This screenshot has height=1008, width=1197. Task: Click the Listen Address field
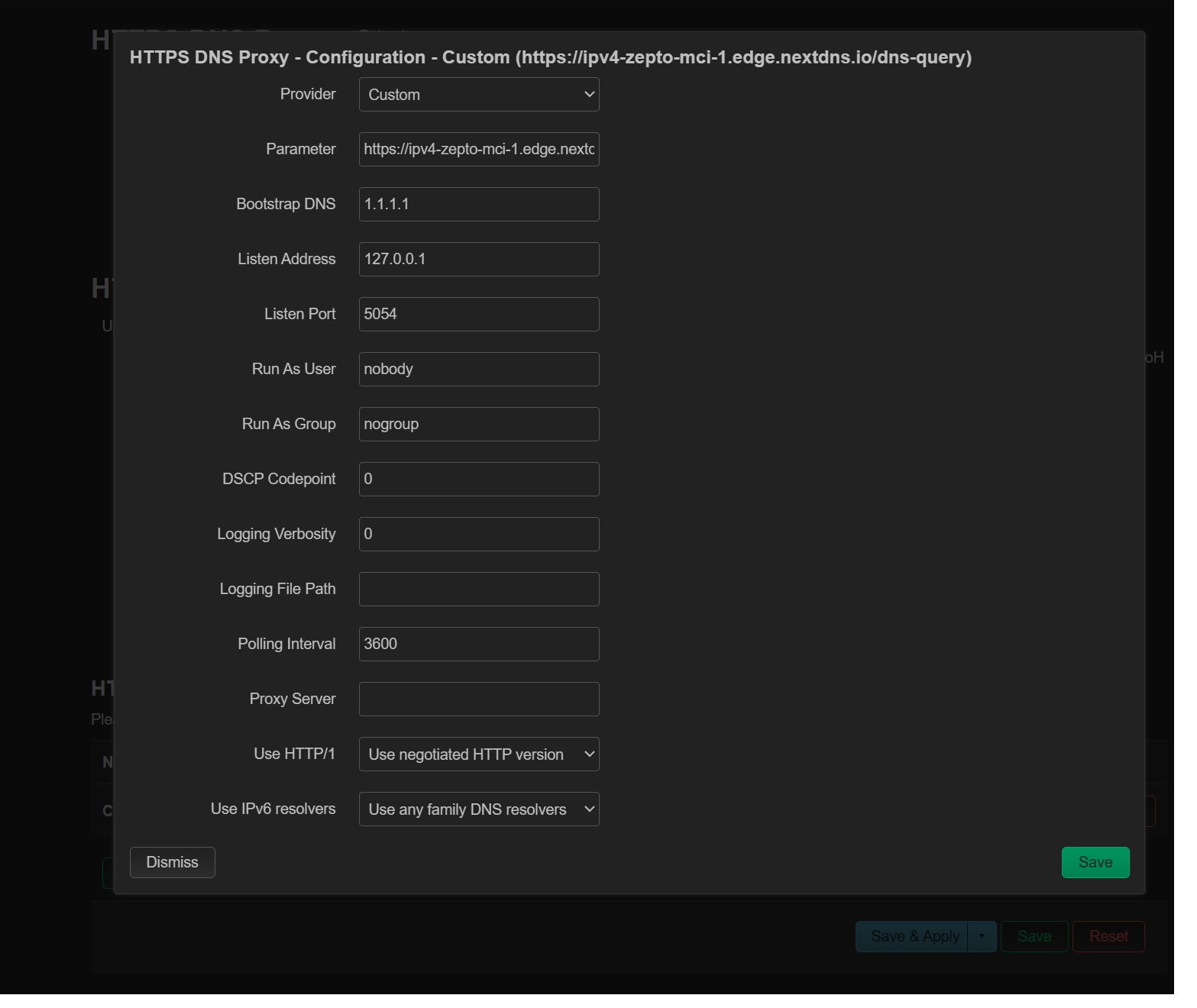(x=479, y=260)
